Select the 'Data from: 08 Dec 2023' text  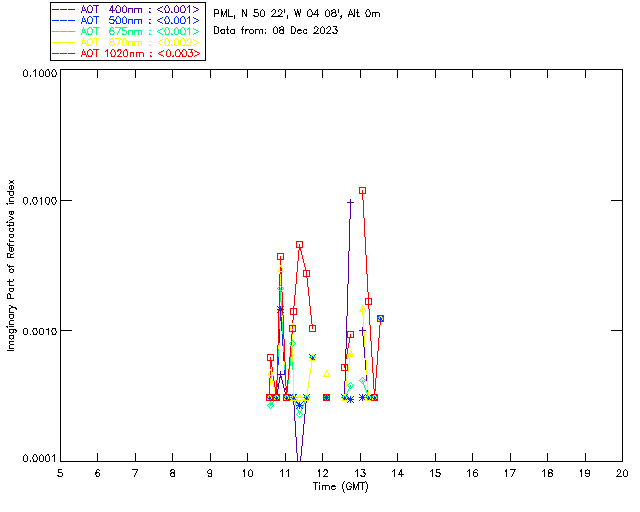tap(276, 31)
